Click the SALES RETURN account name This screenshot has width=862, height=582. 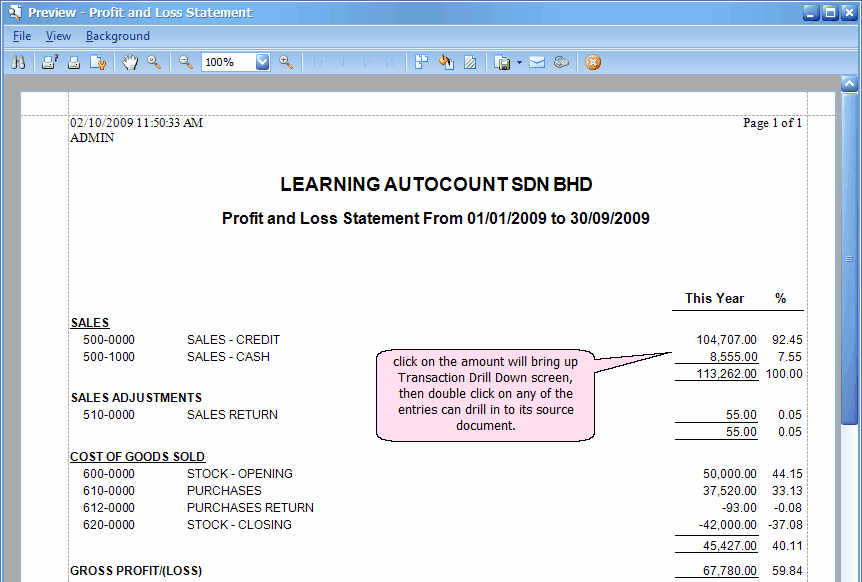coord(232,414)
